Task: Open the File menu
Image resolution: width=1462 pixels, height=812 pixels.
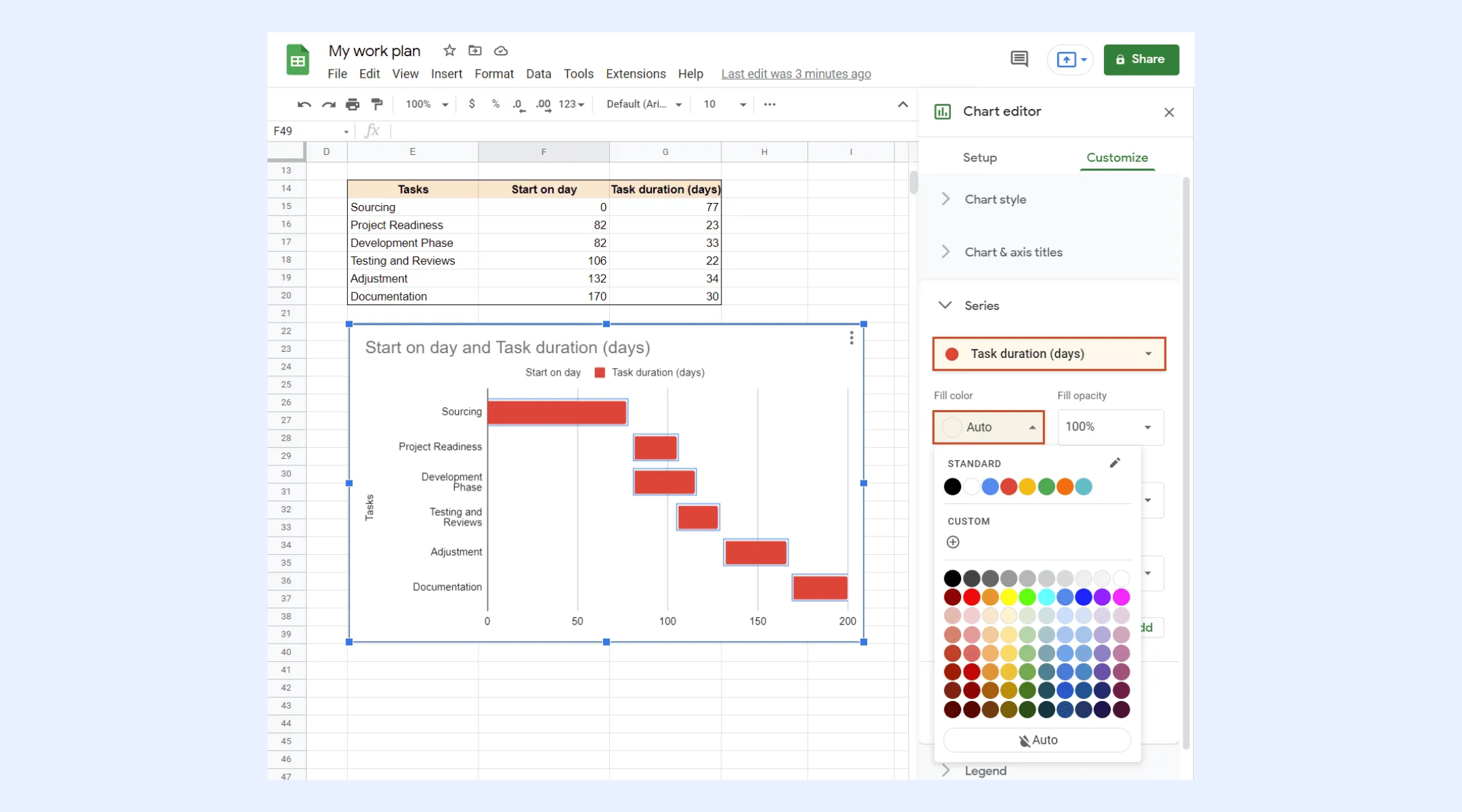Action: (337, 74)
